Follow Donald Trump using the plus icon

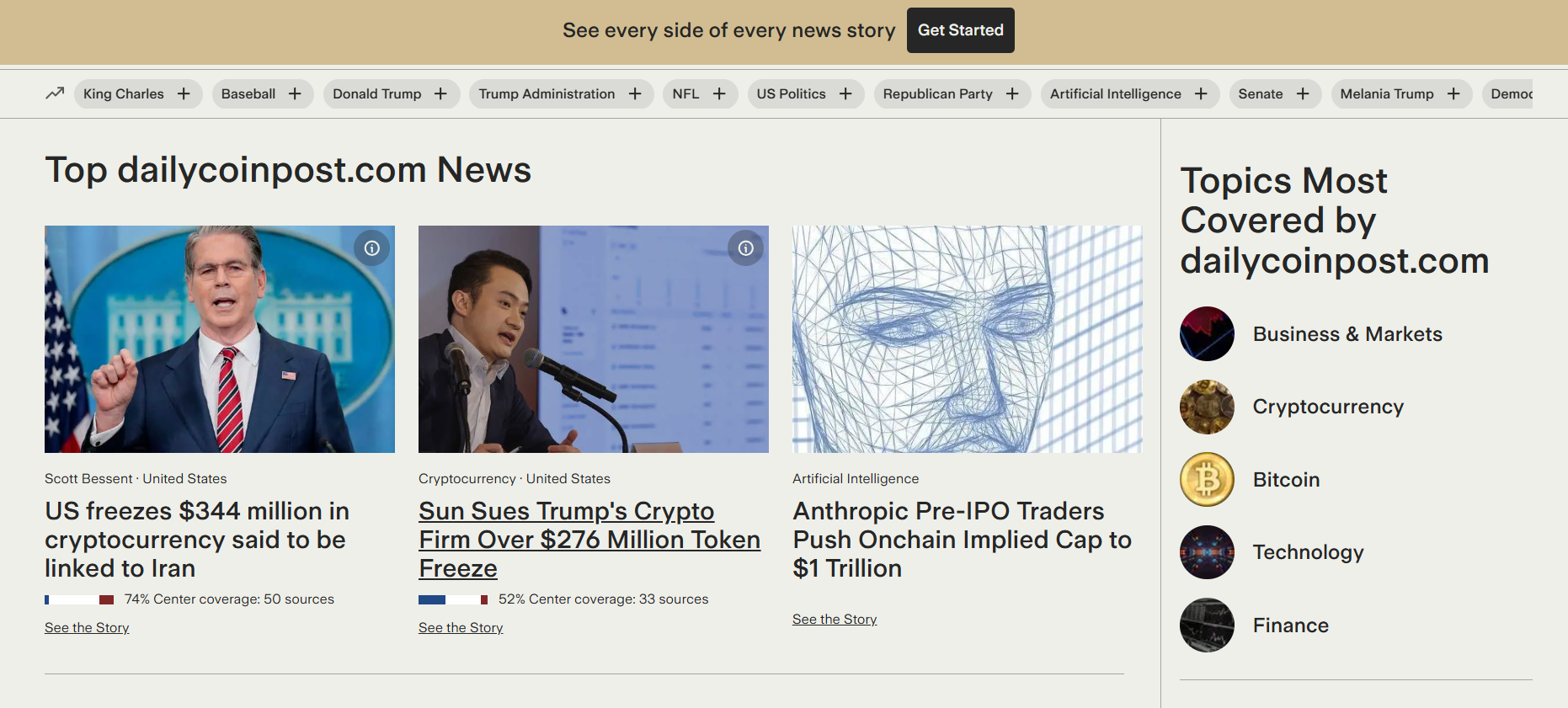tap(440, 93)
